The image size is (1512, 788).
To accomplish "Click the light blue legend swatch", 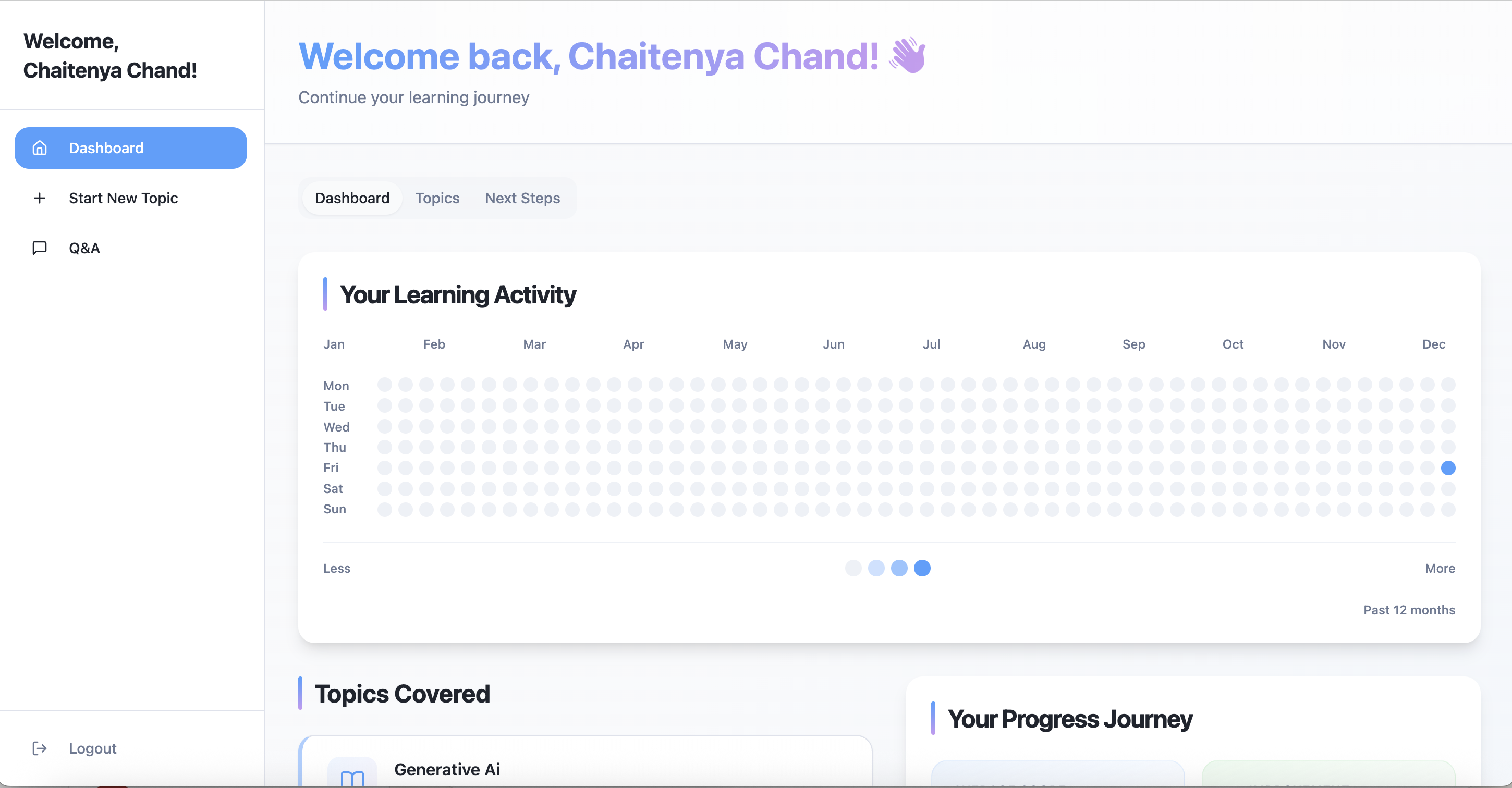I will (x=876, y=568).
